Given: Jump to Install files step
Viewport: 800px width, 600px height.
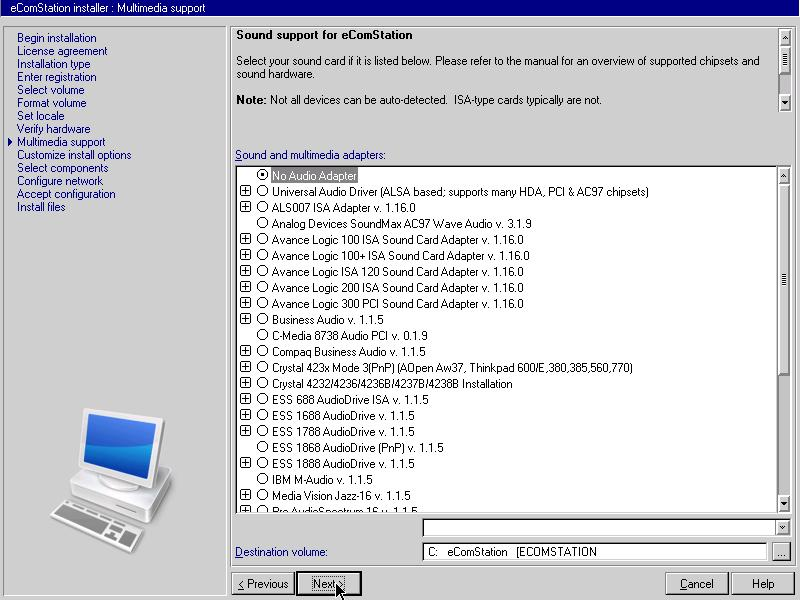Looking at the screenshot, I should click(x=41, y=207).
